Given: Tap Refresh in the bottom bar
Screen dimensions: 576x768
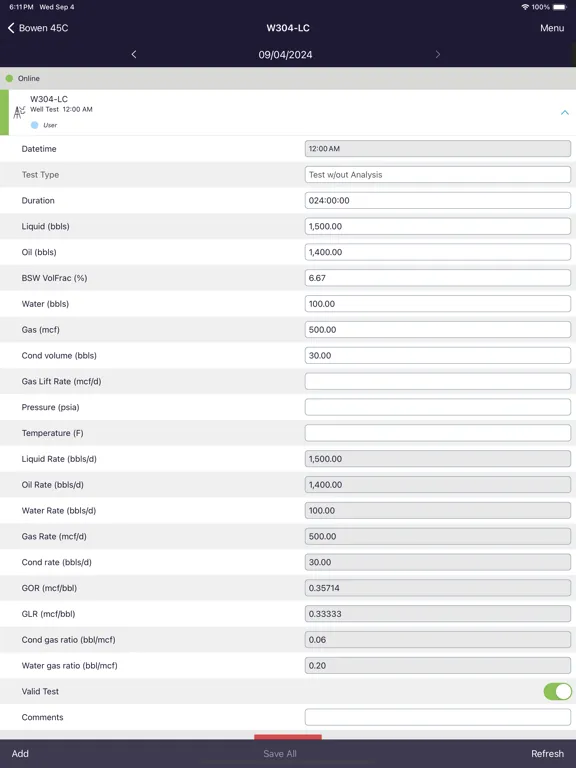Looking at the screenshot, I should (x=548, y=753).
